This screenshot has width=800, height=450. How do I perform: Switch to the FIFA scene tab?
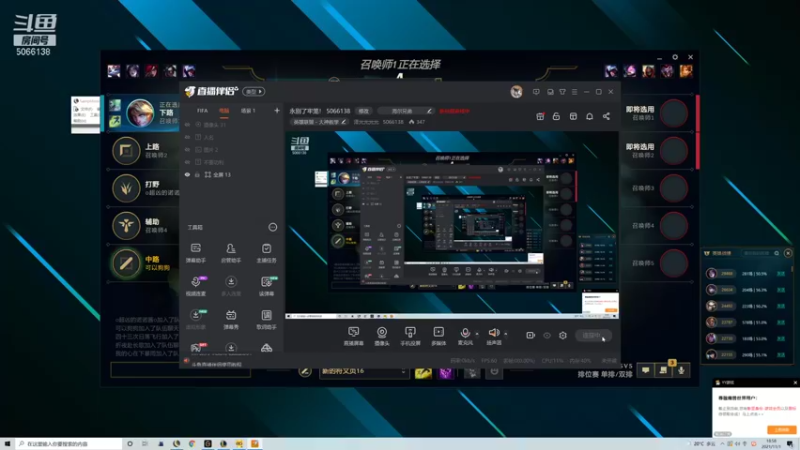click(203, 111)
